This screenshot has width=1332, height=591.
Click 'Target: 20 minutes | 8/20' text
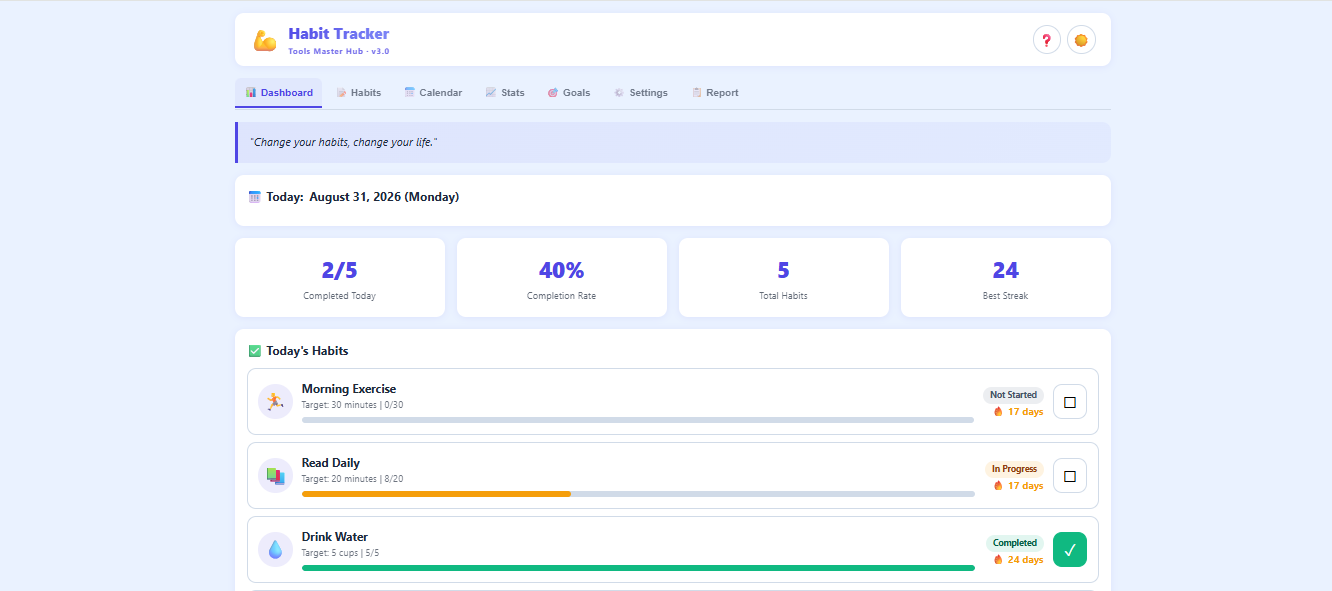point(352,479)
